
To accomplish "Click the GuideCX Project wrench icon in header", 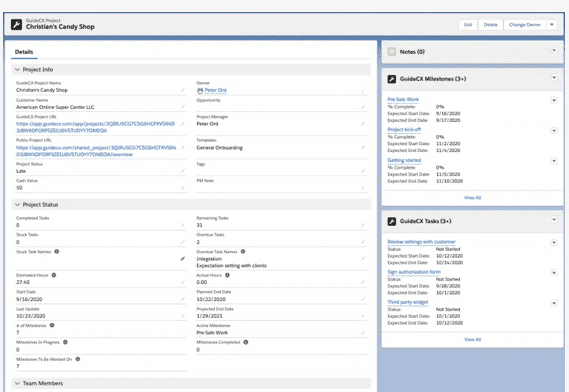I will pyautogui.click(x=16, y=25).
